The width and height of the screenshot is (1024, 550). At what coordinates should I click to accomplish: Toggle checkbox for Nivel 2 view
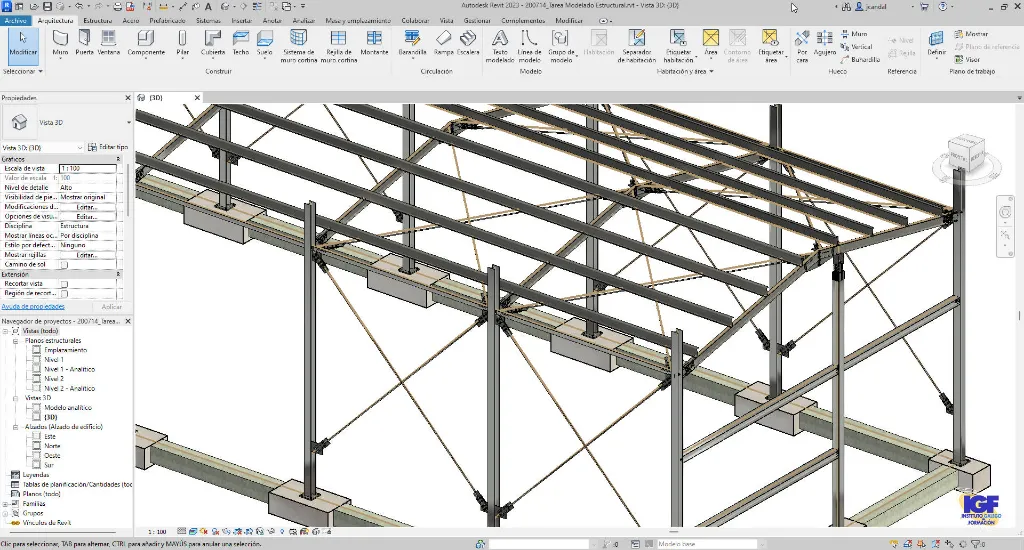(37, 378)
